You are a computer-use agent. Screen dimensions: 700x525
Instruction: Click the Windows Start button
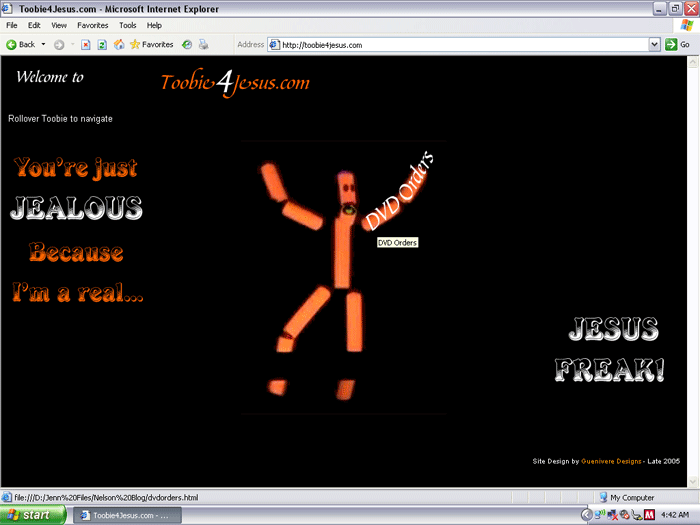[x=33, y=515]
